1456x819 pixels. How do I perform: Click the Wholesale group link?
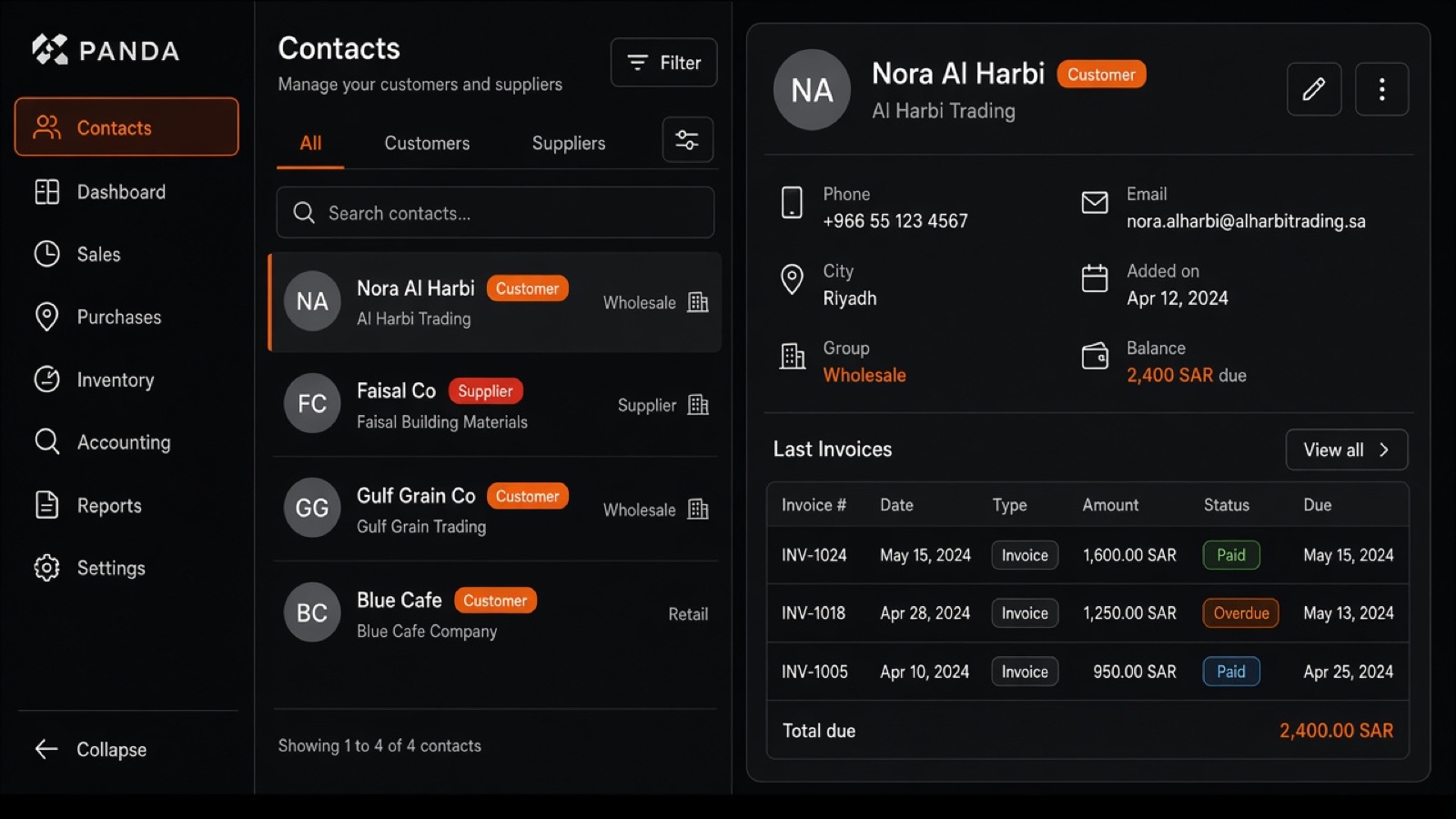coord(864,375)
